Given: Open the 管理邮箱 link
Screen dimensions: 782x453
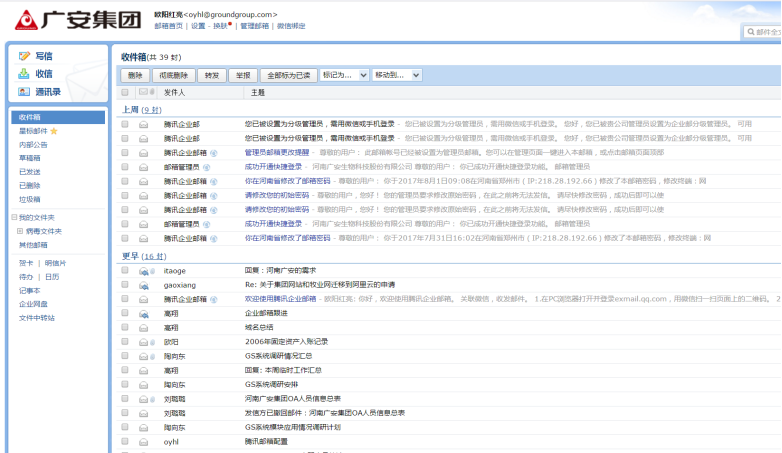Looking at the screenshot, I should 254,26.
